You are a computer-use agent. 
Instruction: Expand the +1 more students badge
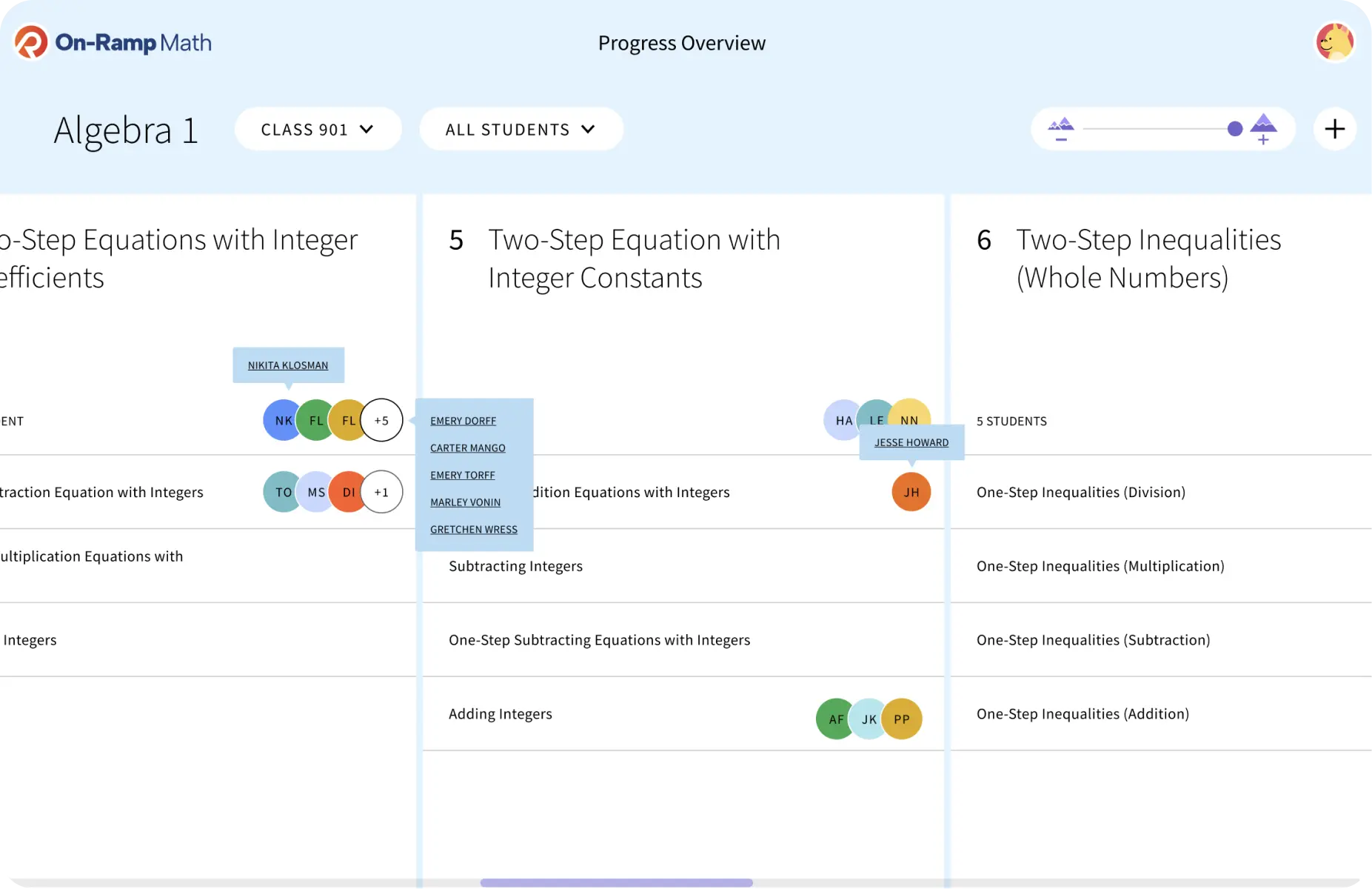click(381, 492)
